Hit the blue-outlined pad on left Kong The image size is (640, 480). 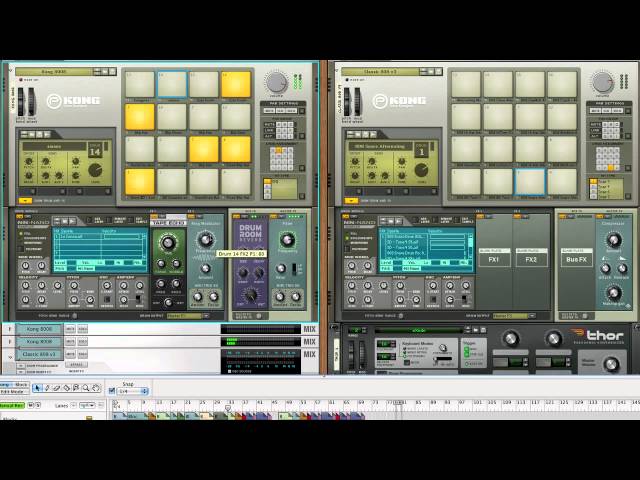172,85
